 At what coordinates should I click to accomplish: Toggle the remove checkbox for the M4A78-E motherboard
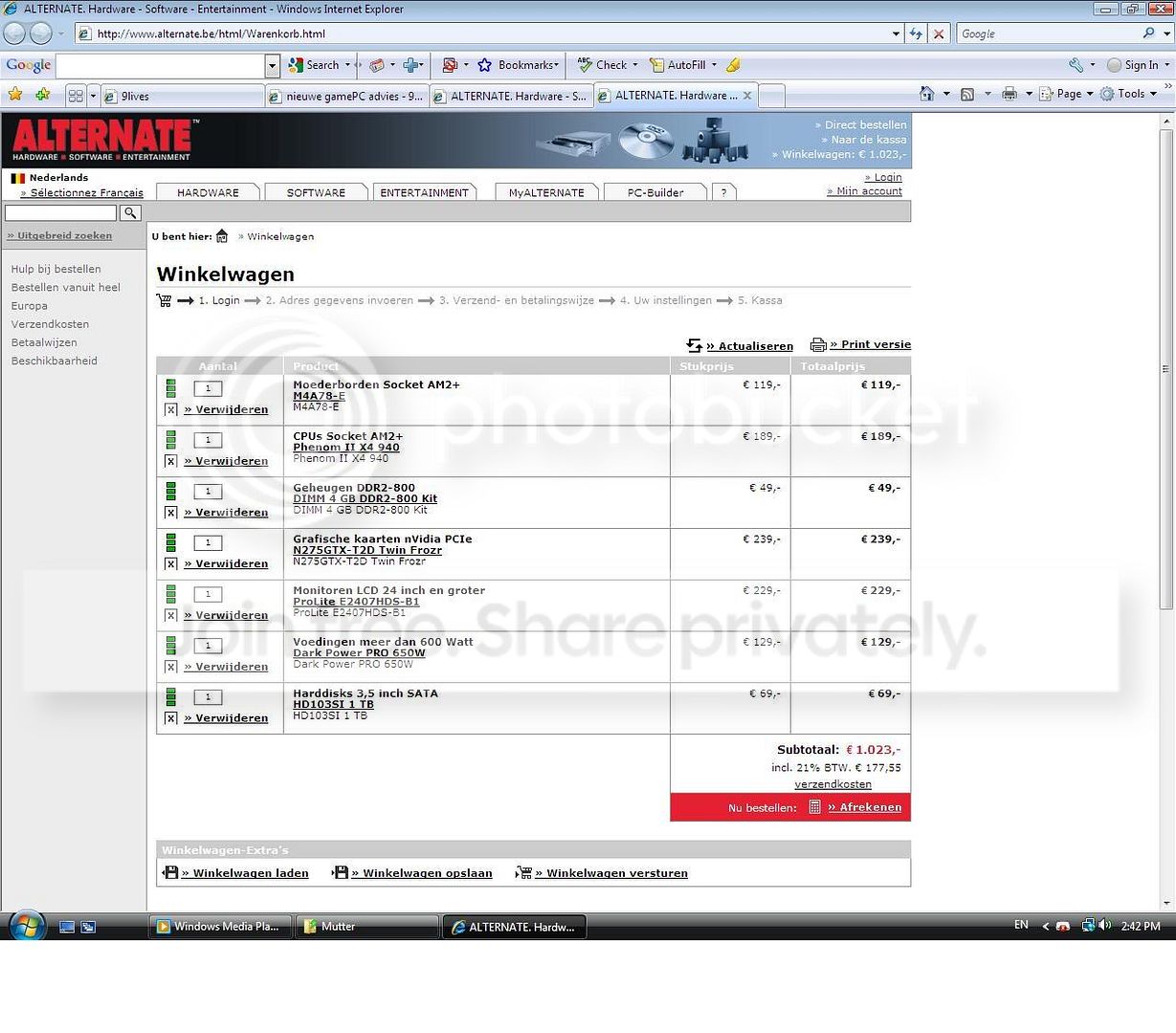click(x=170, y=409)
